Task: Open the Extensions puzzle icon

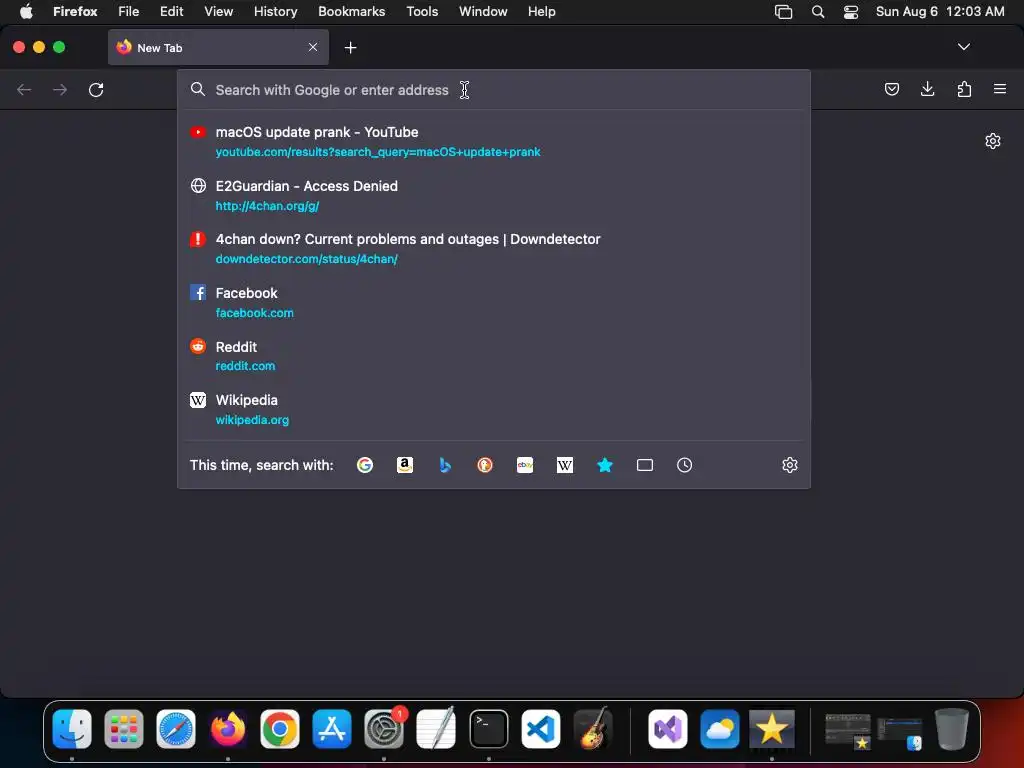Action: (x=964, y=89)
